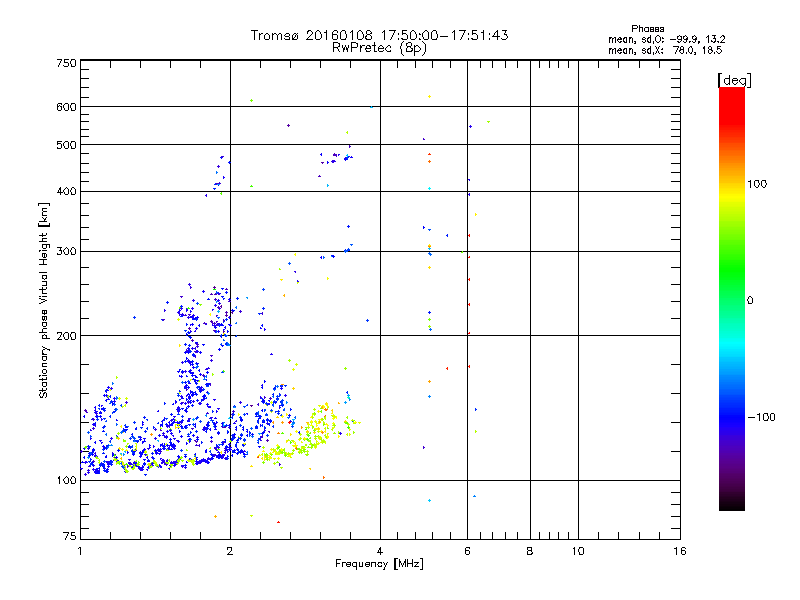Viewport: 800px width, 600px height.
Task: Click the x-axis tick label '2'
Action: coord(230,551)
